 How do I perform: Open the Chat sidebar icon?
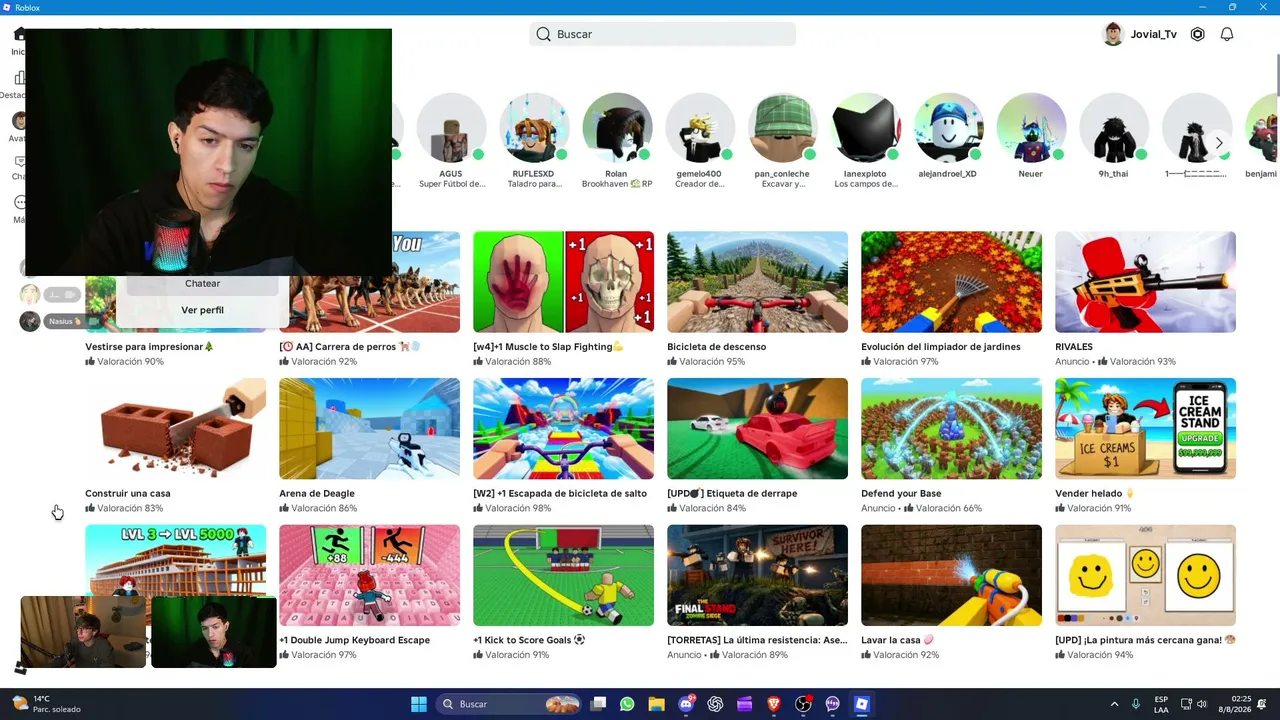pos(19,162)
